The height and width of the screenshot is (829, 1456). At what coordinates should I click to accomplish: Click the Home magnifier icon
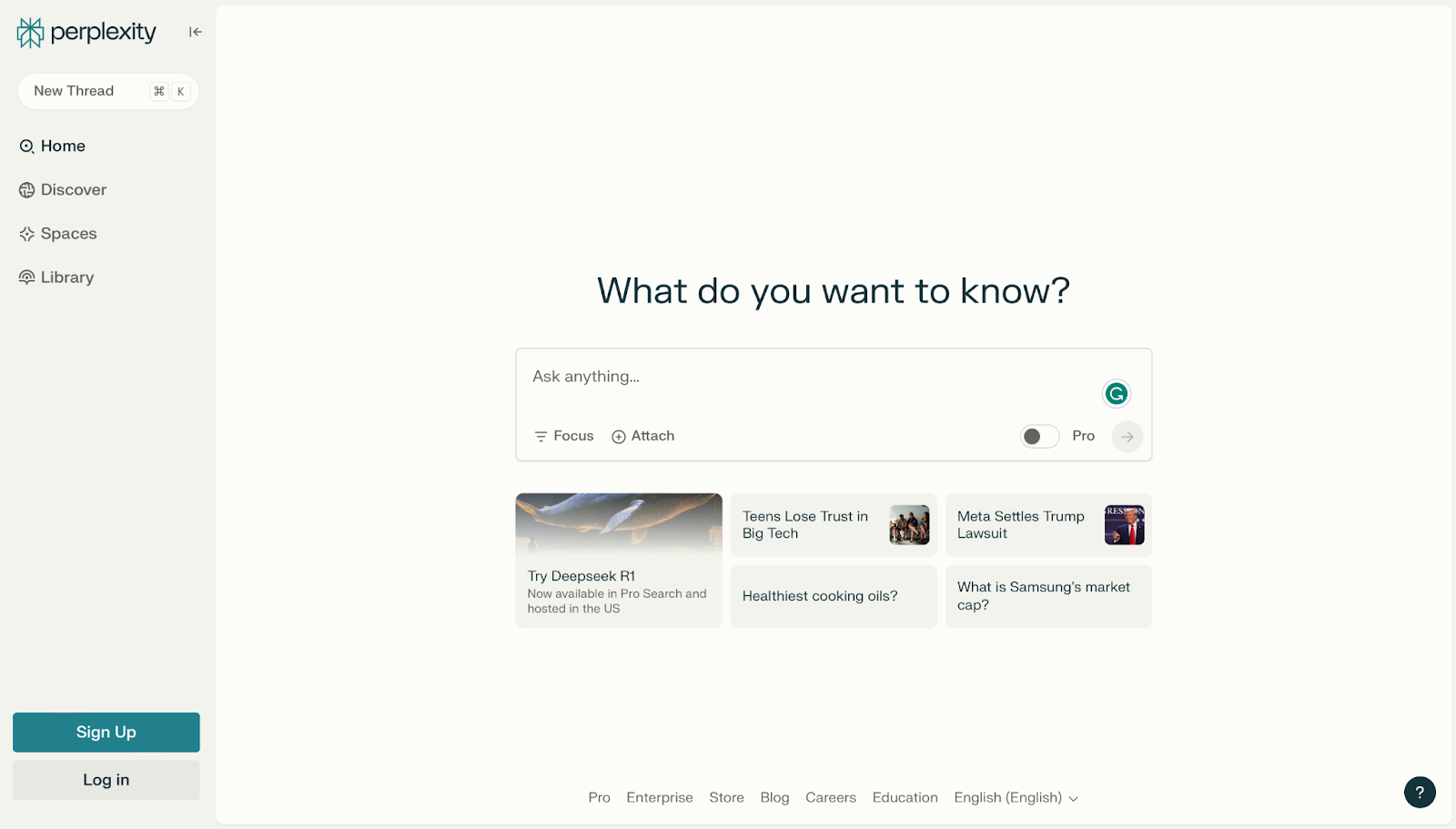pyautogui.click(x=27, y=147)
